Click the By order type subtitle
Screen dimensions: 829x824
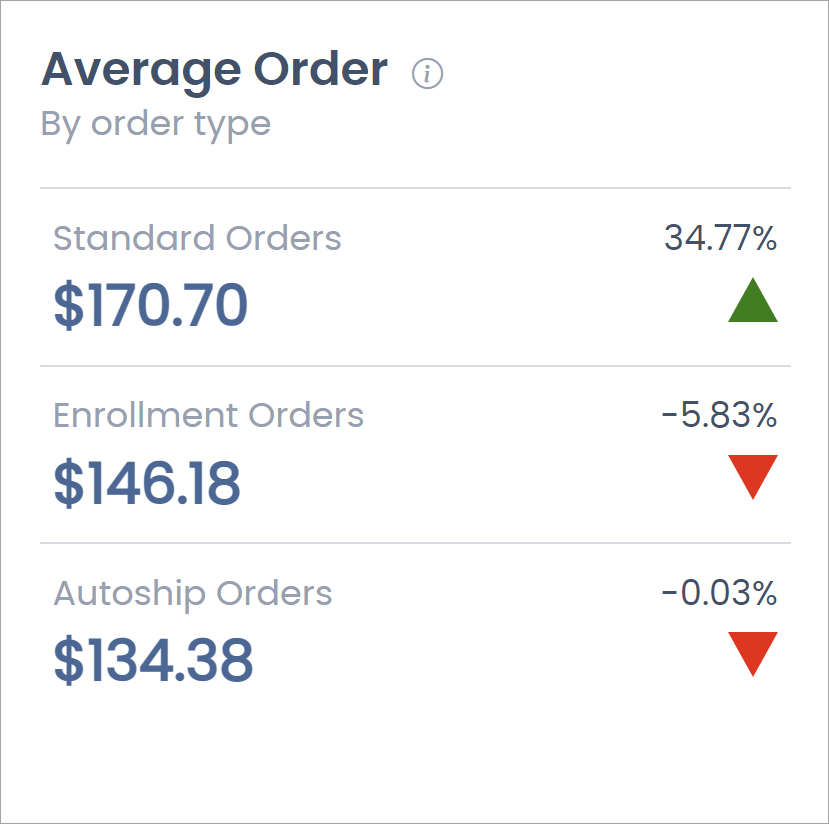(154, 123)
